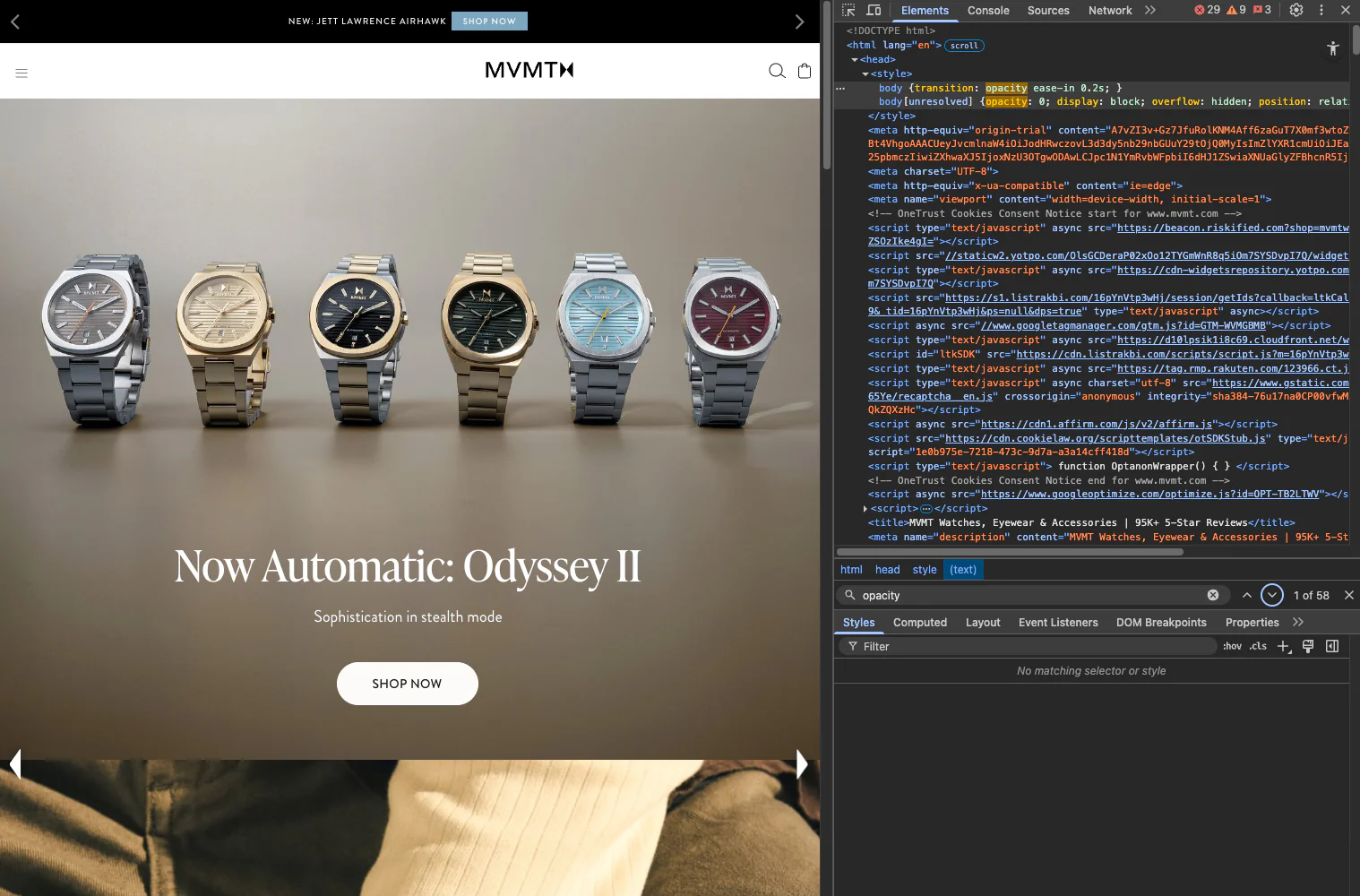Open the Properties tab
Viewport: 1360px width, 896px height.
[1252, 622]
